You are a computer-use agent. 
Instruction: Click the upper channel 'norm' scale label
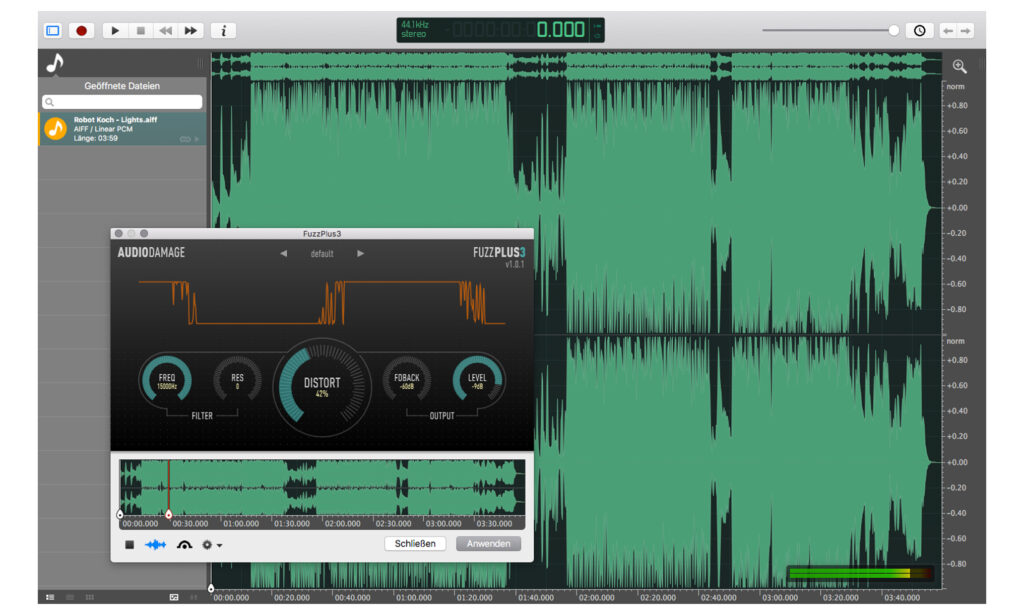pos(955,86)
